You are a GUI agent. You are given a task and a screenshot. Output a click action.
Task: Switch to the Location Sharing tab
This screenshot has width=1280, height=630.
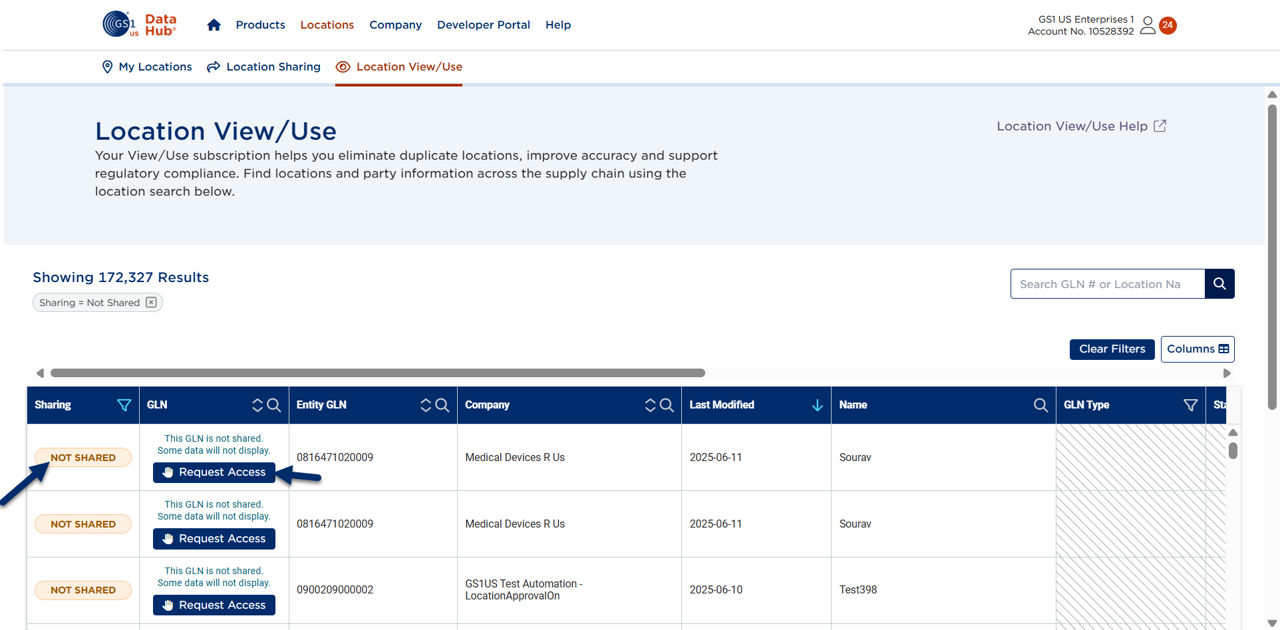pos(264,67)
